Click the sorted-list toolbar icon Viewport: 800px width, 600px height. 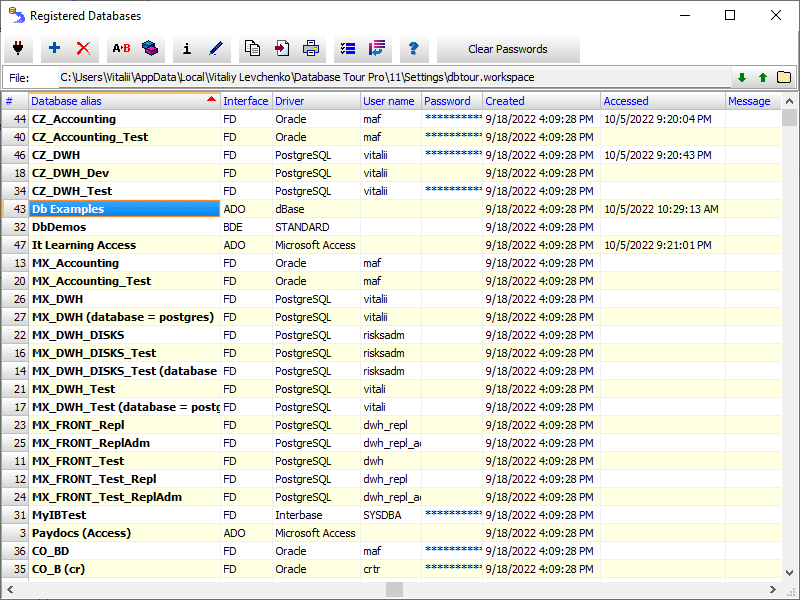376,48
